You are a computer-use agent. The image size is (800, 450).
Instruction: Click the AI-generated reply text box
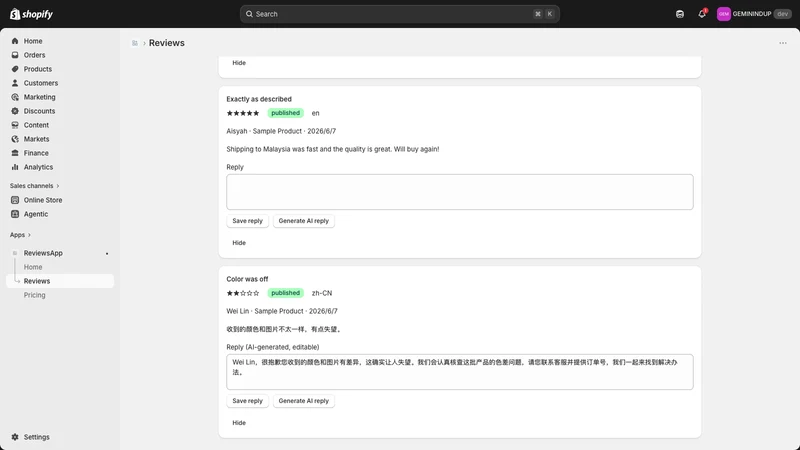pos(460,372)
